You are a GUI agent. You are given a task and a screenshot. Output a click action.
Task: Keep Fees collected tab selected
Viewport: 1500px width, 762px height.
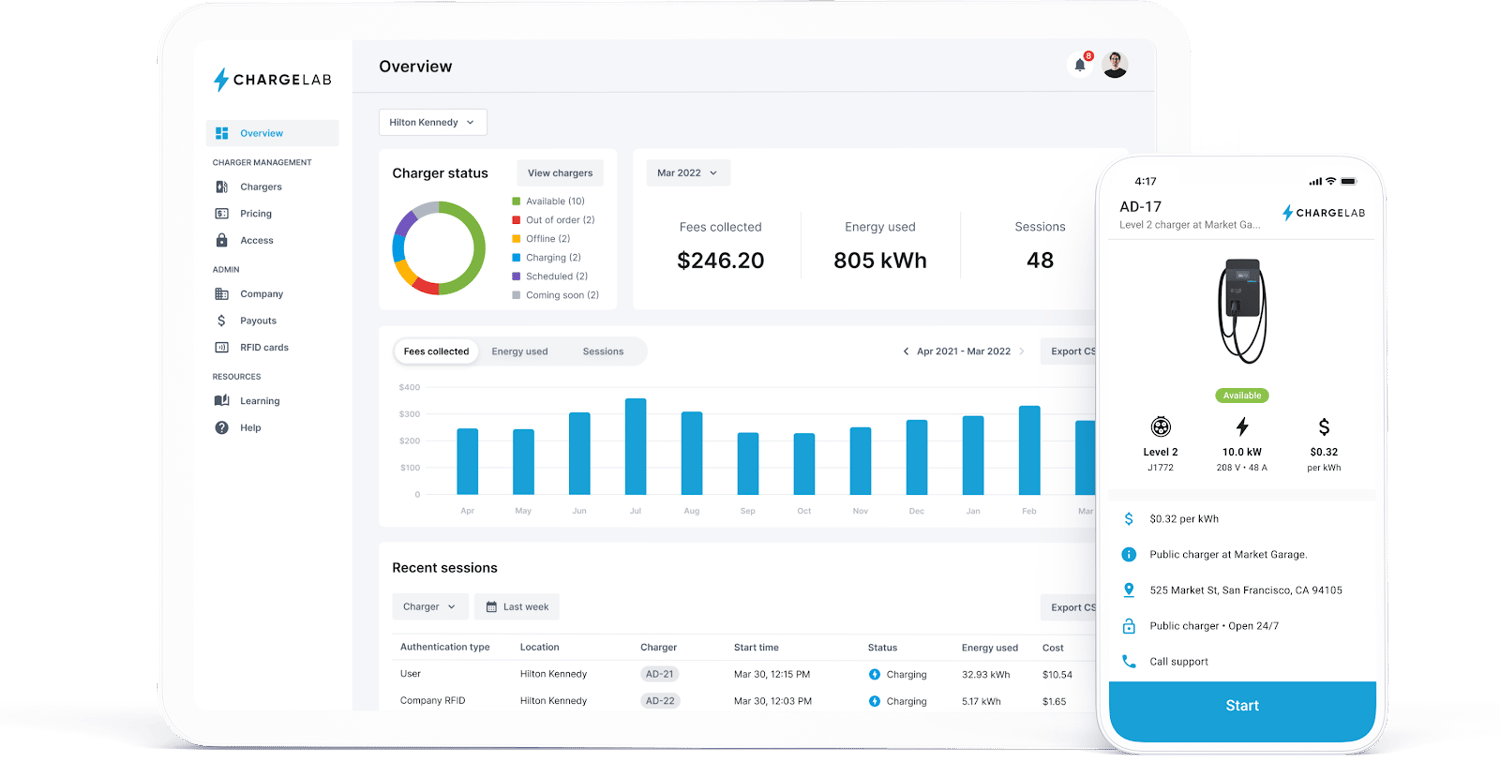(437, 351)
